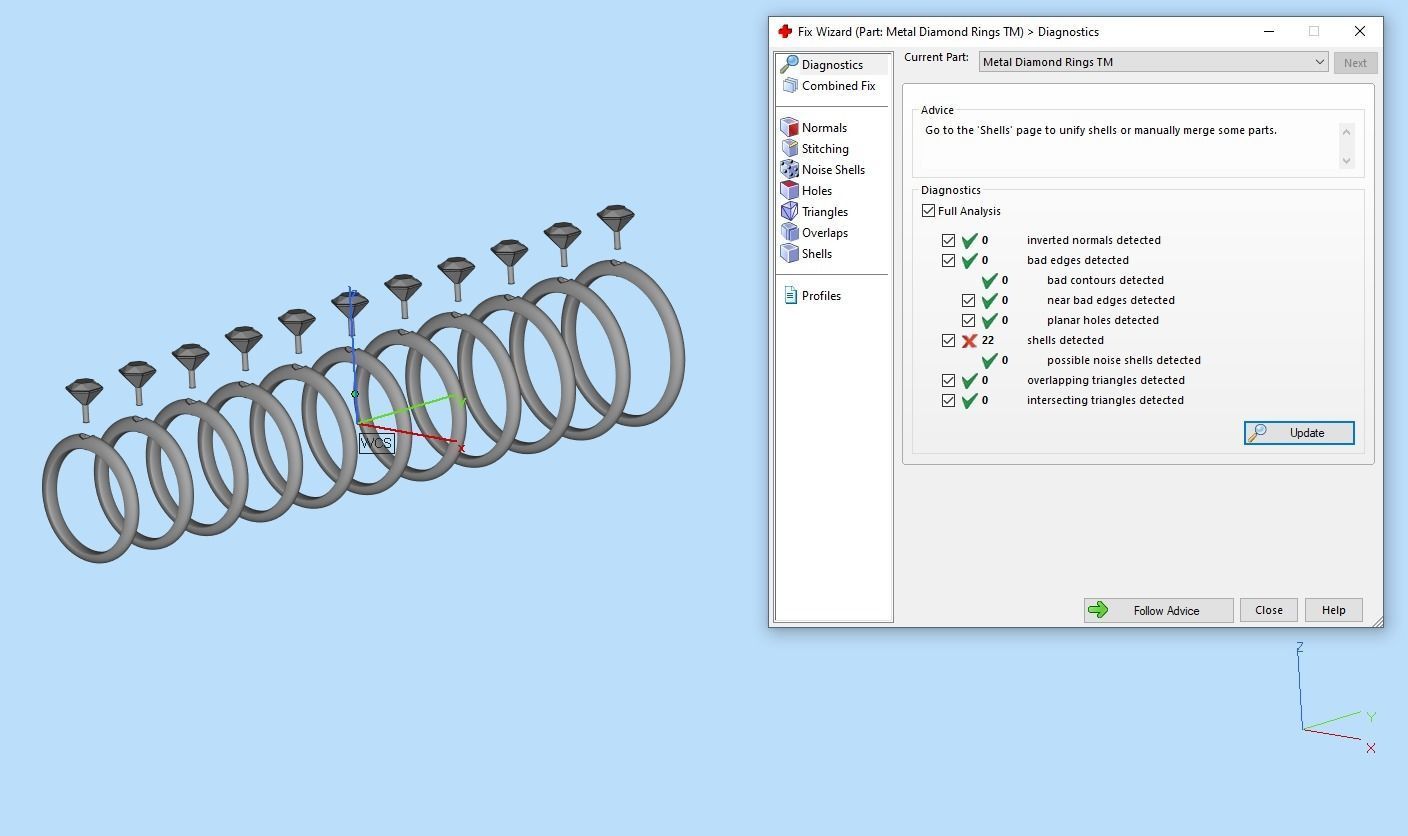This screenshot has width=1408, height=836.
Task: Open the Diagnostics page in sidebar
Action: coord(832,65)
